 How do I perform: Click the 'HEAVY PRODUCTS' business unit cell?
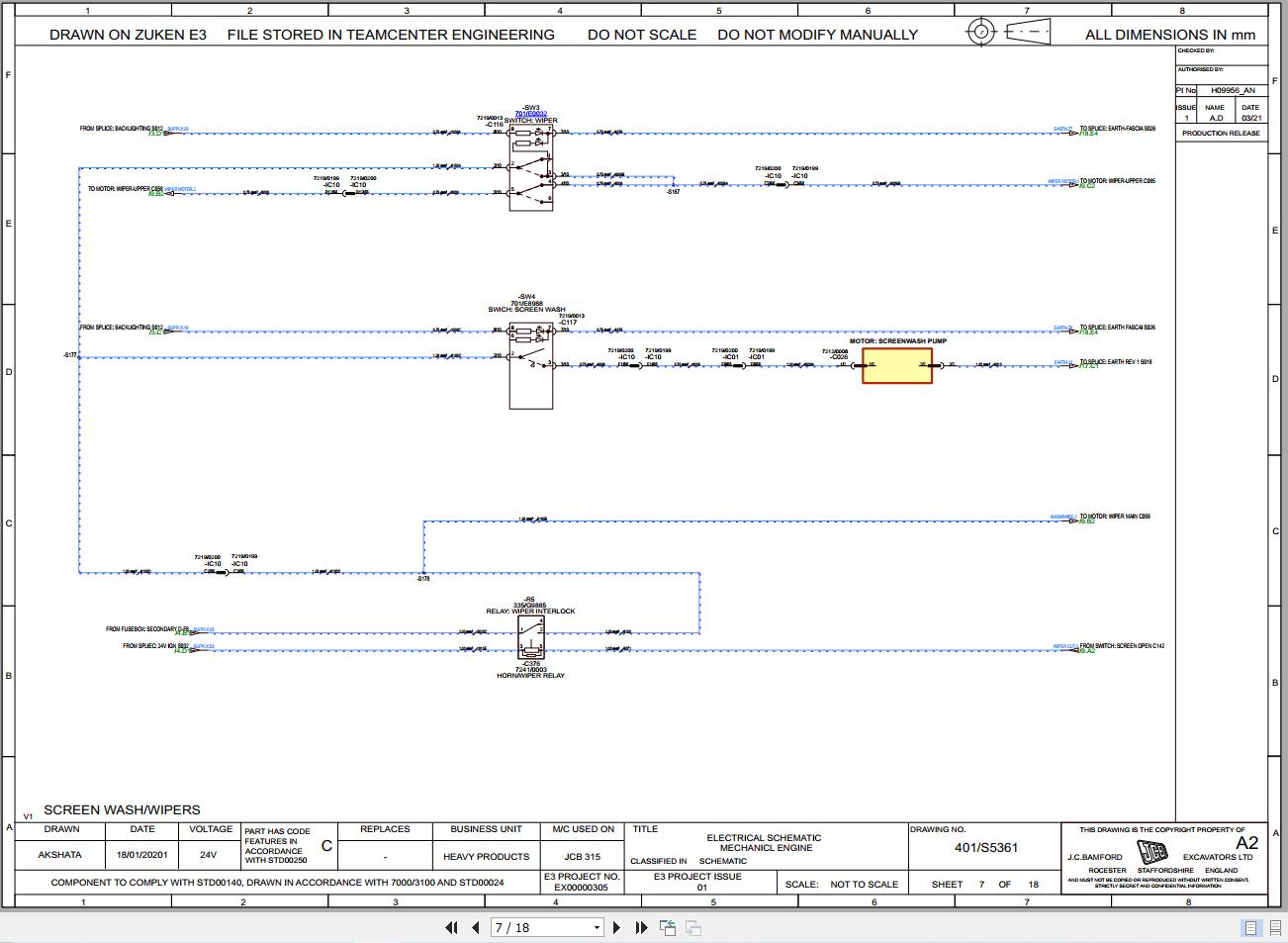click(486, 857)
